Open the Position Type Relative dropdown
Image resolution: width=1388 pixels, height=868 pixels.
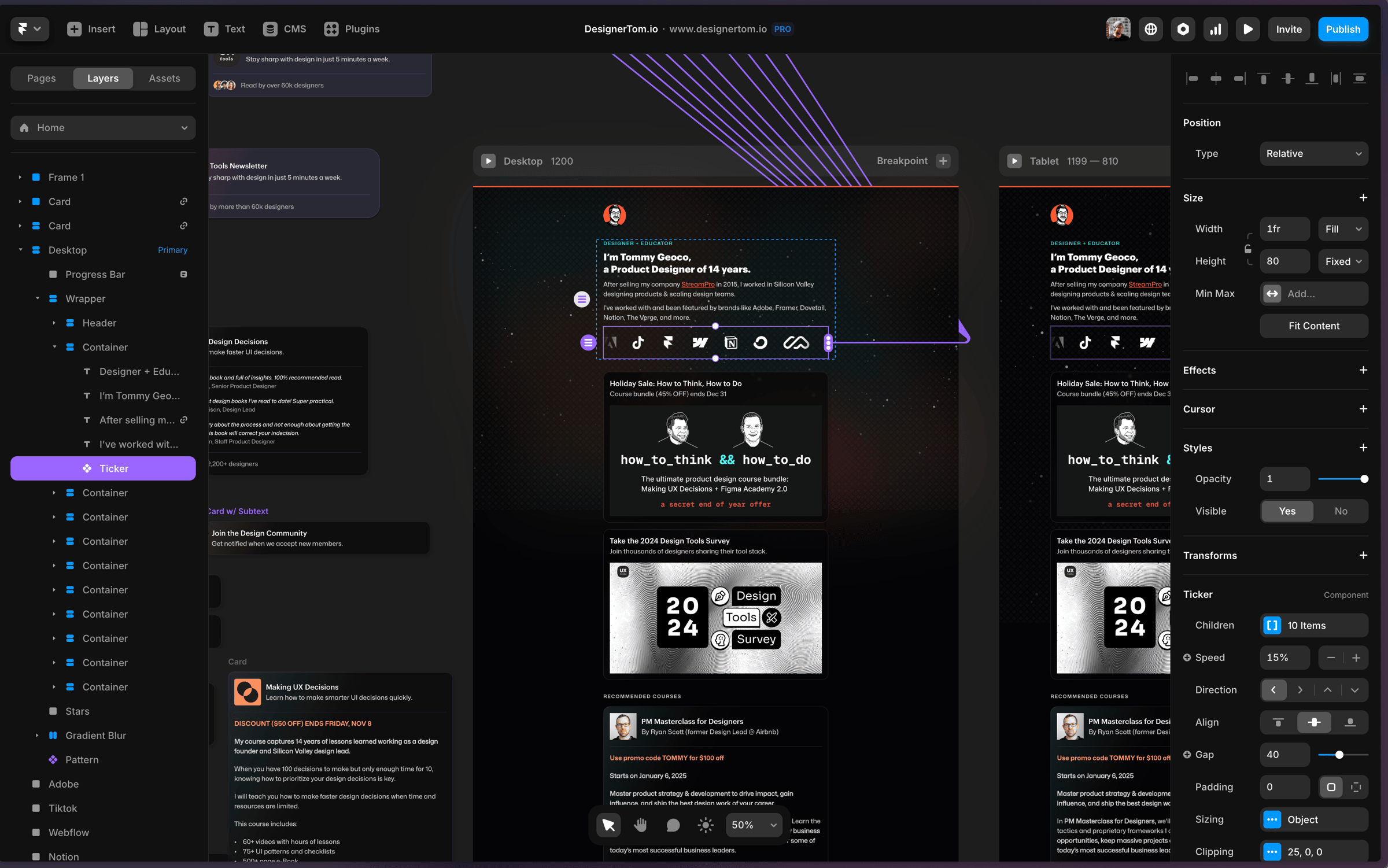(x=1313, y=153)
